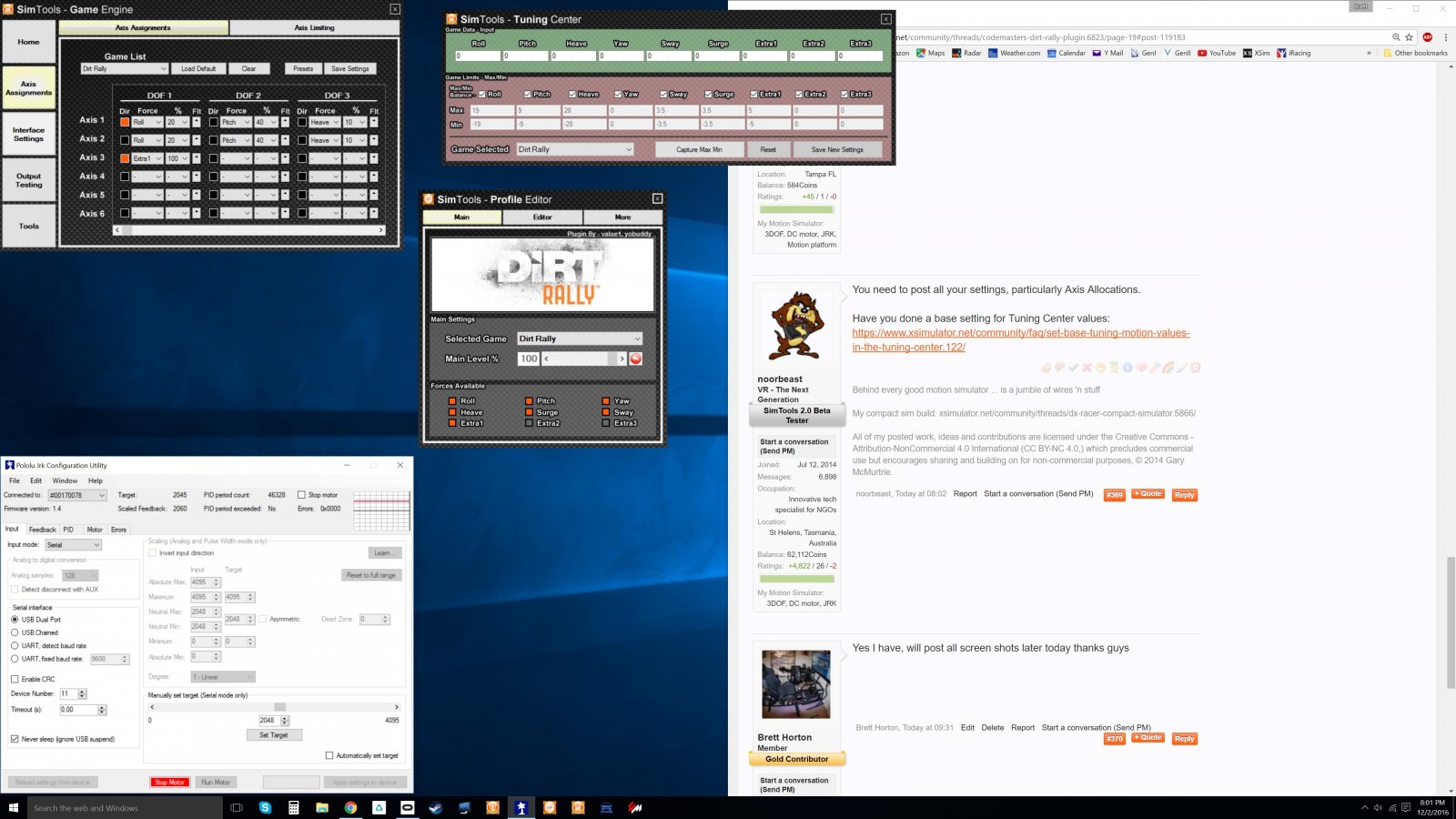
Task: Click the red reset icon beside Main Level
Action: coord(635,359)
